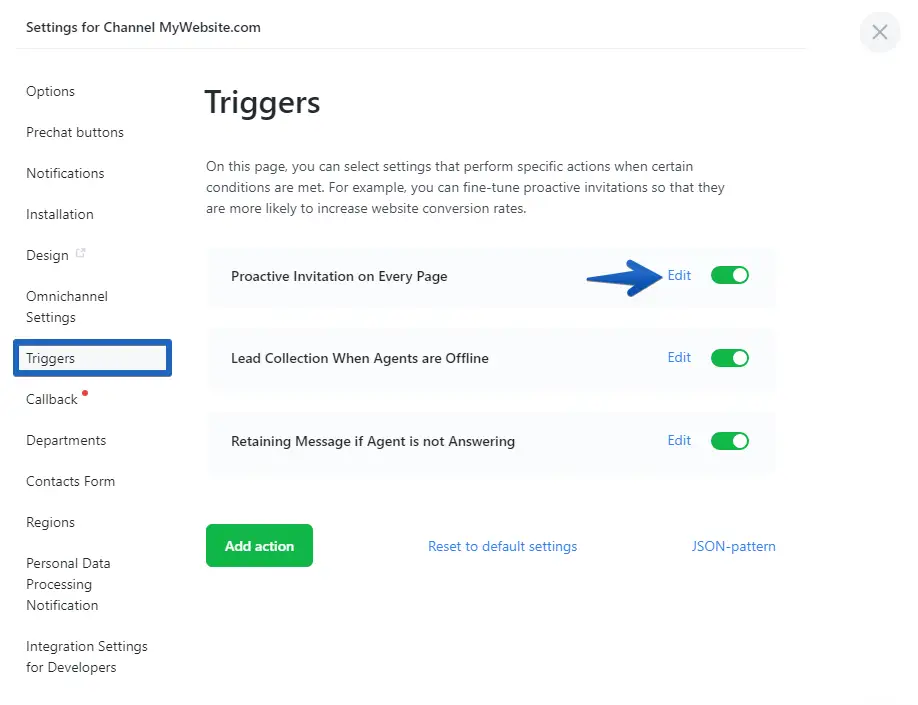Open the Options settings section

click(51, 92)
